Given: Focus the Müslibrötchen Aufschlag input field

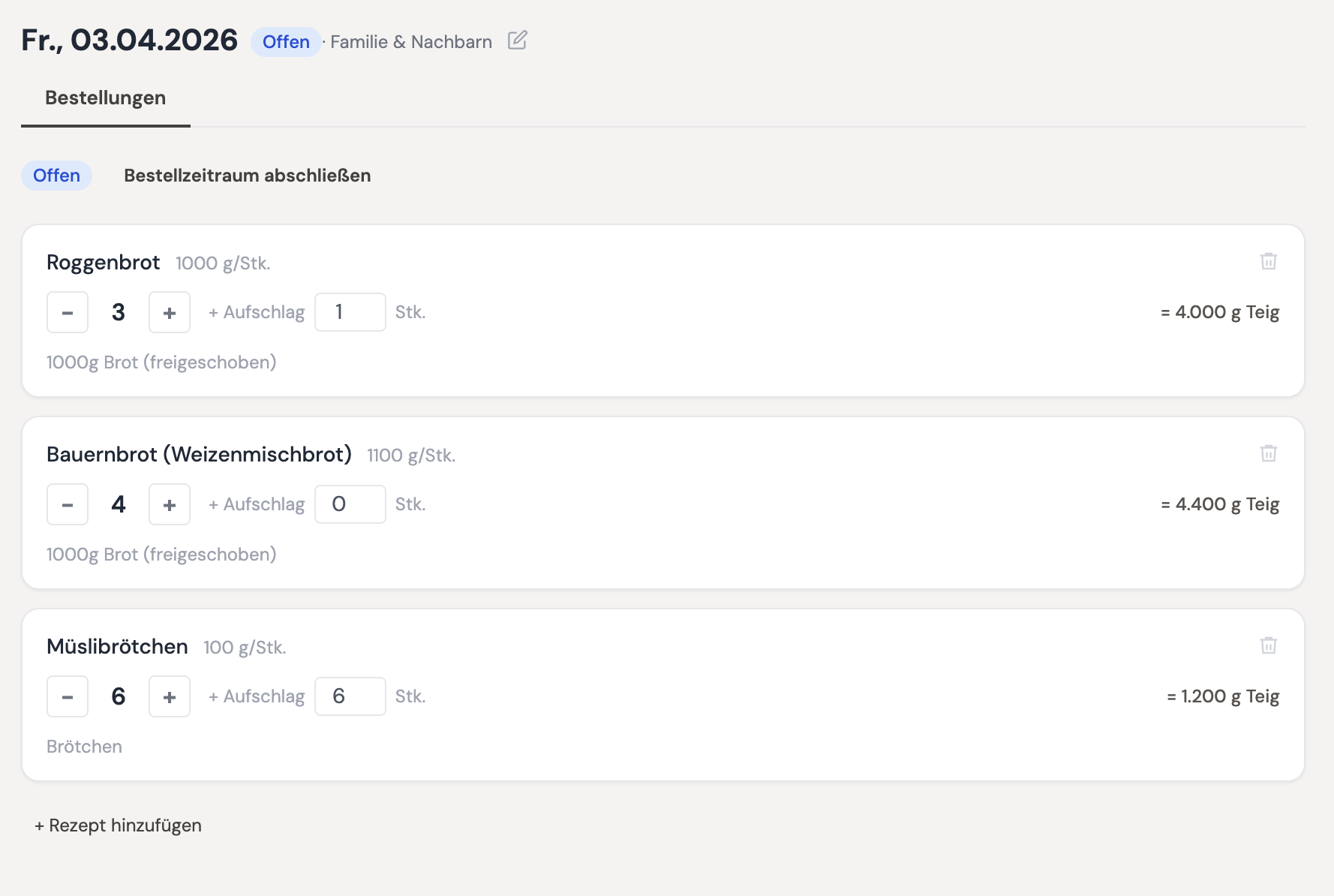Looking at the screenshot, I should coord(350,696).
